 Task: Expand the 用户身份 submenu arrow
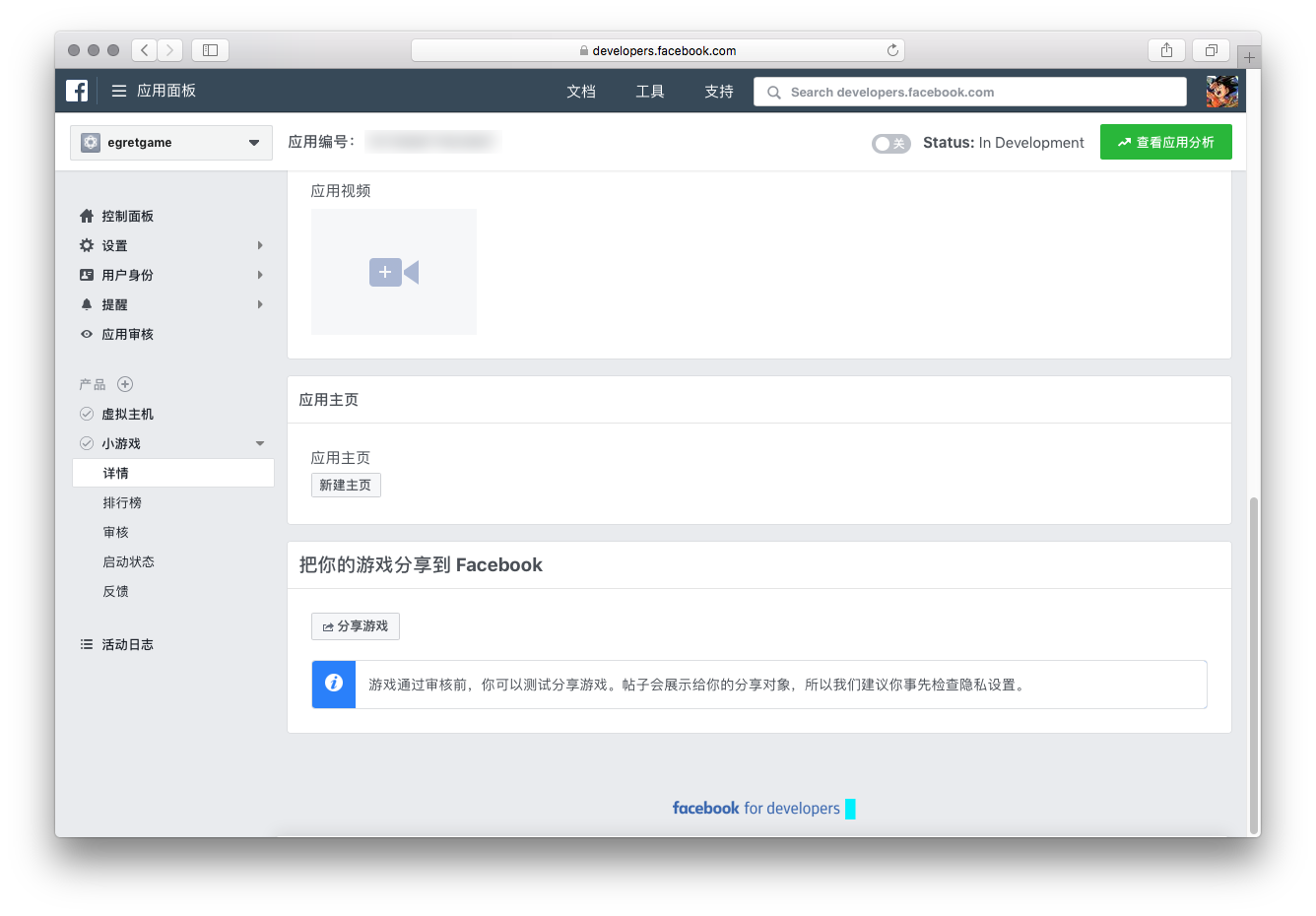(260, 275)
